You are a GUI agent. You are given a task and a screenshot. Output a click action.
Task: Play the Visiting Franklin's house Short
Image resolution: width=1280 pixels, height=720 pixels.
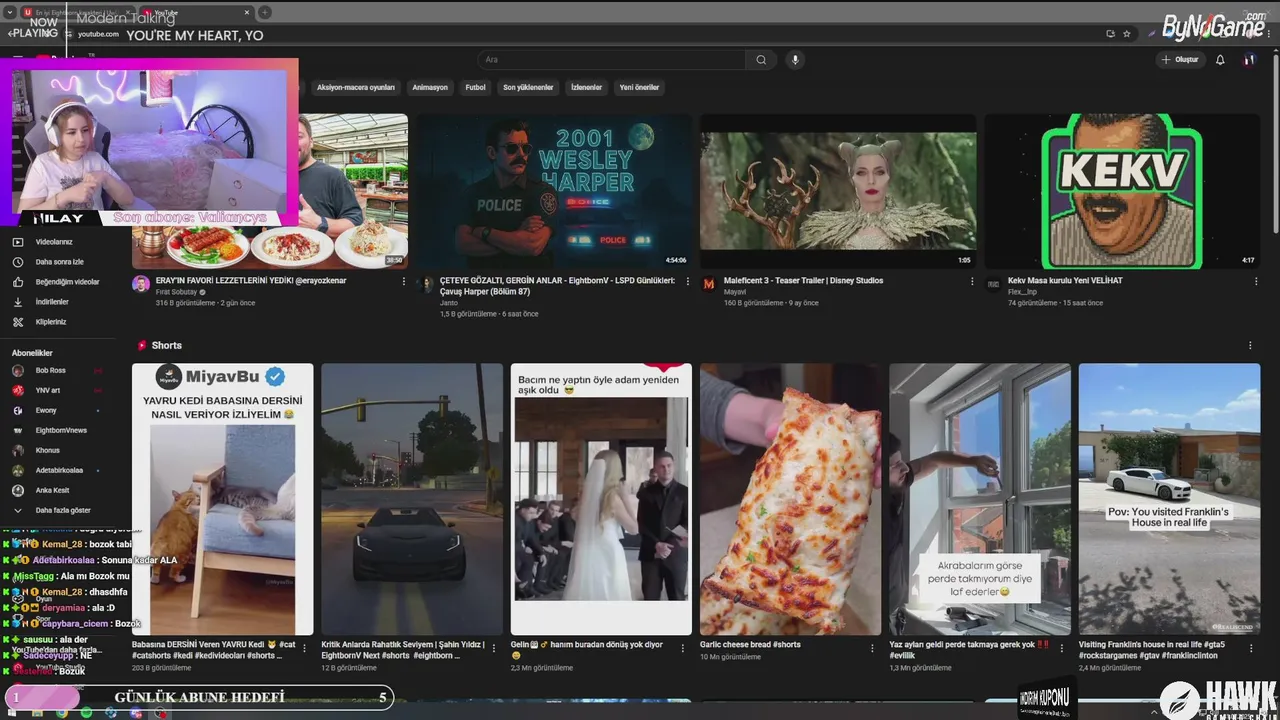click(x=1169, y=499)
